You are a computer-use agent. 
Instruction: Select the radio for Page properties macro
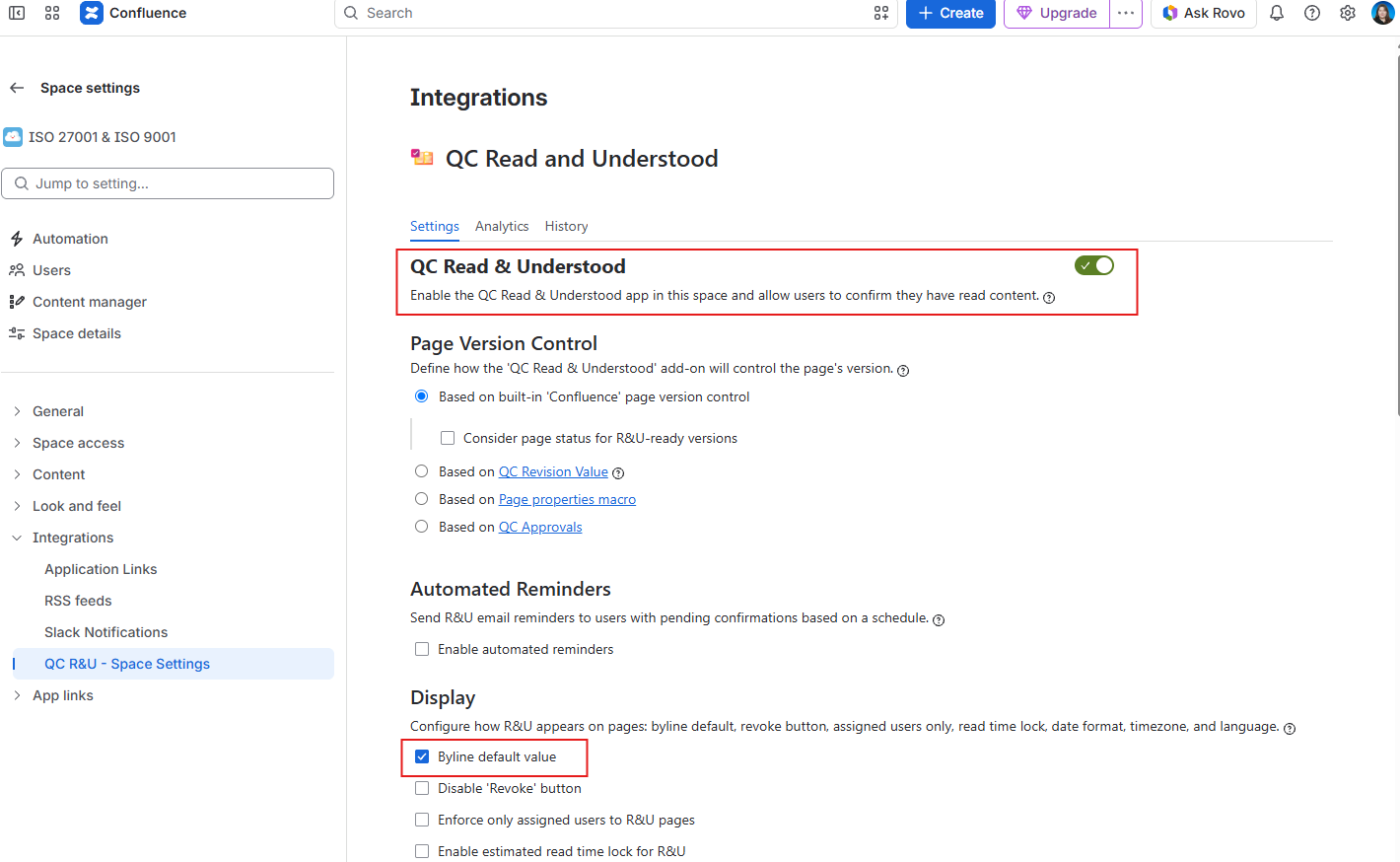(422, 499)
